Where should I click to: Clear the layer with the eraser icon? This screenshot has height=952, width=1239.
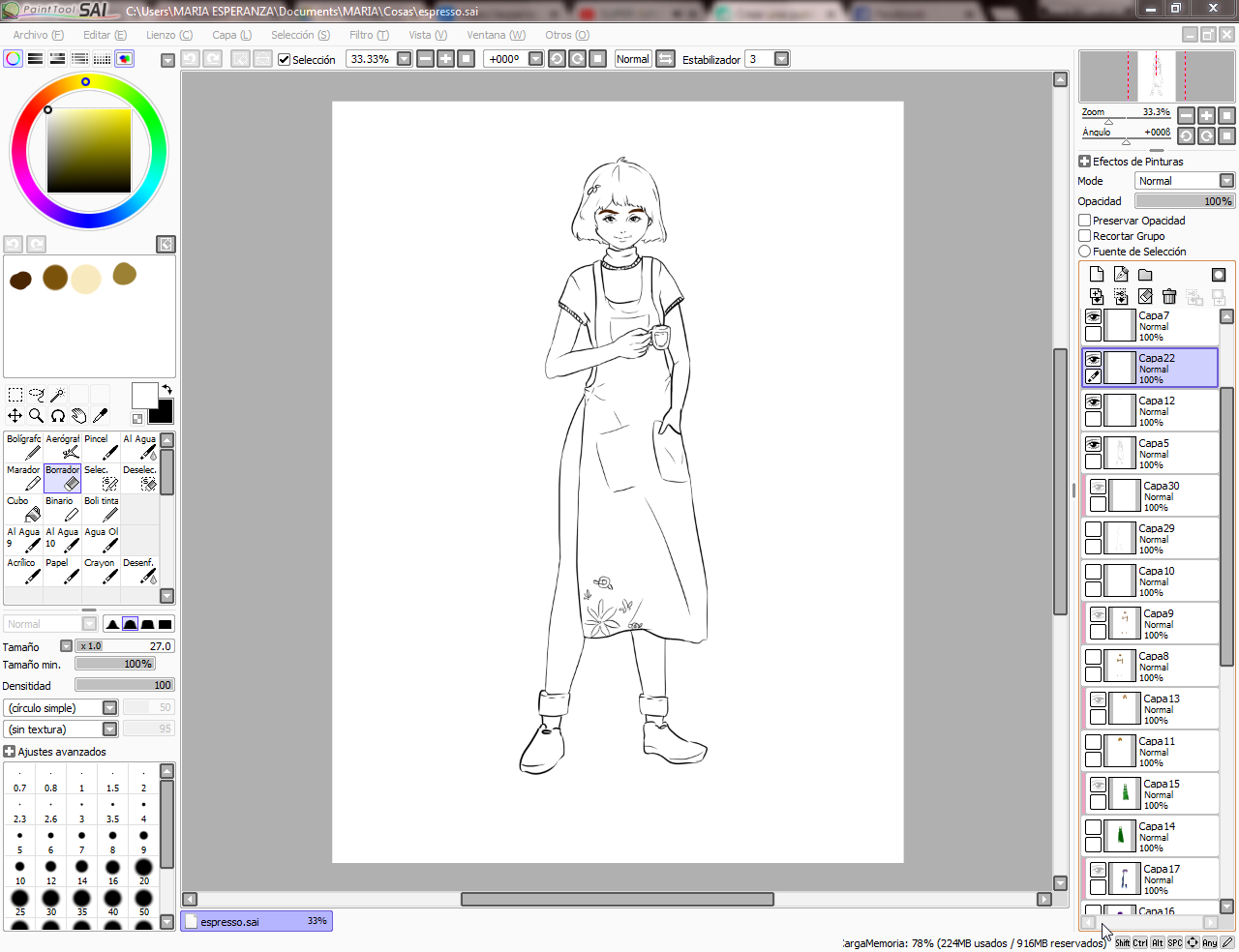point(1145,297)
